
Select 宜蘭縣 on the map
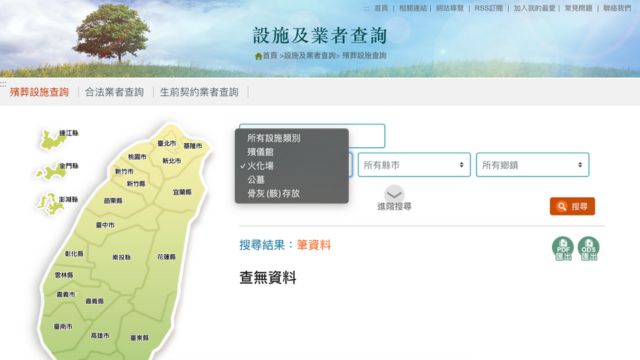point(182,192)
